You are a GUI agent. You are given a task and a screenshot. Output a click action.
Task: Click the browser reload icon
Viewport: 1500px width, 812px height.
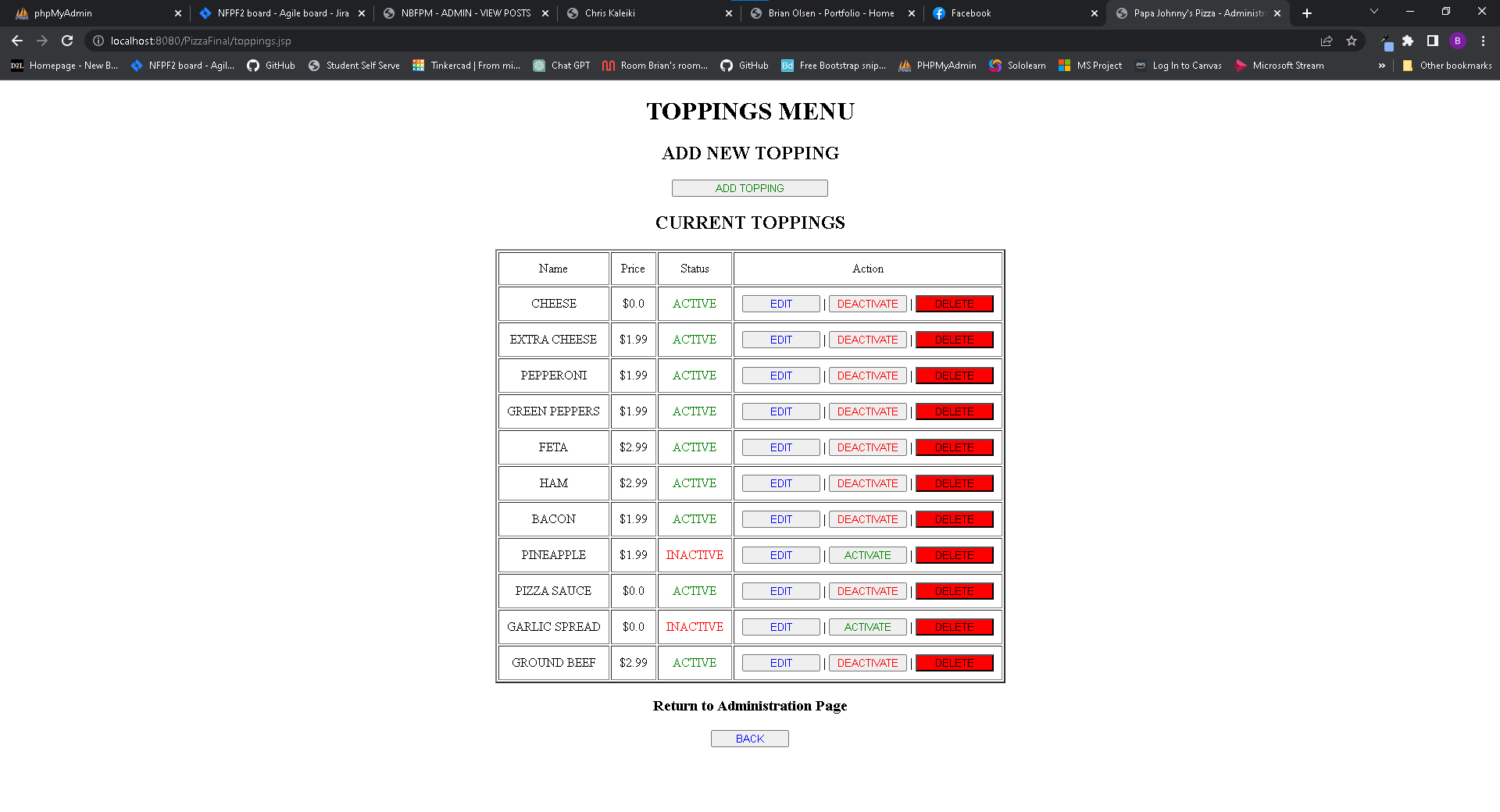[x=67, y=41]
